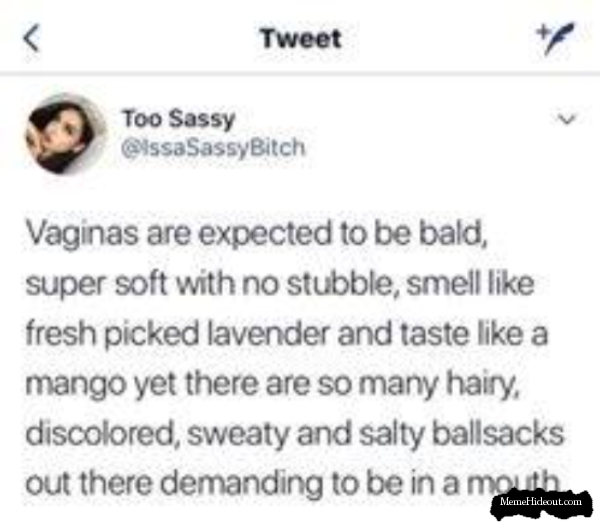Open Too Sassy's profile picture
The width and height of the screenshot is (600, 527).
coord(66,134)
